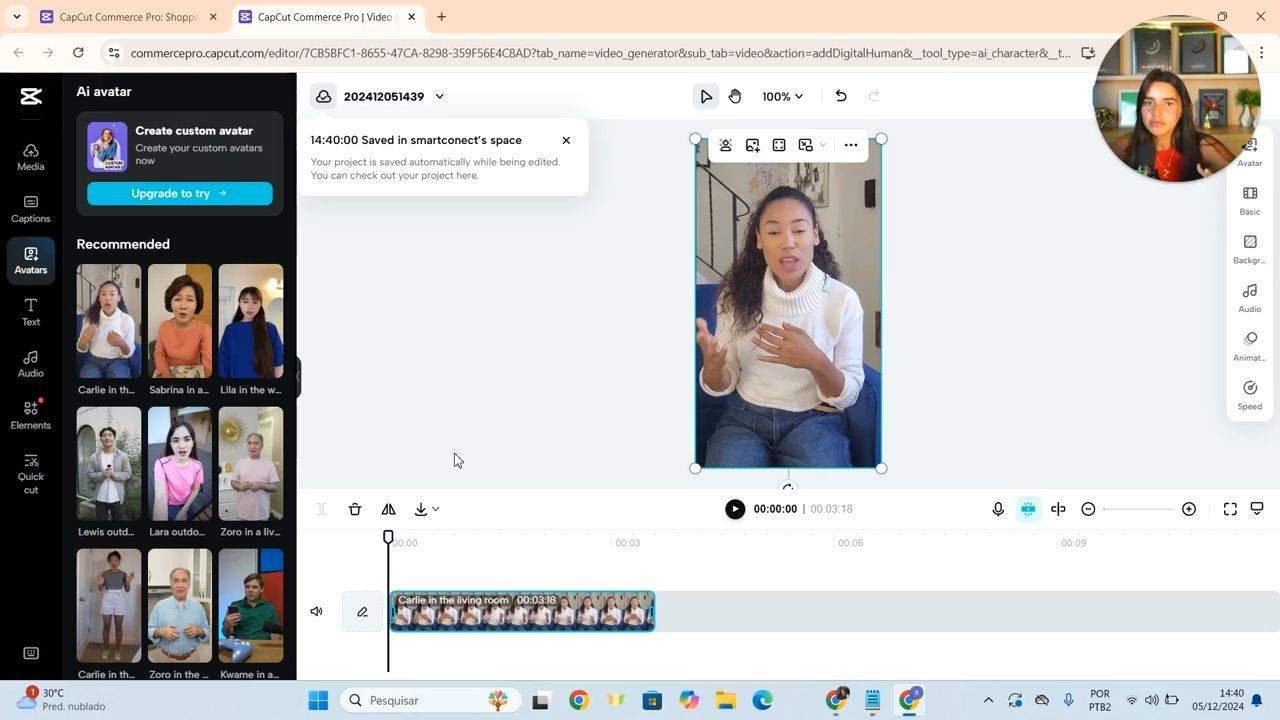
Task: Switch to CapCut Commerce Pro: Shopp browser tab
Action: [128, 17]
